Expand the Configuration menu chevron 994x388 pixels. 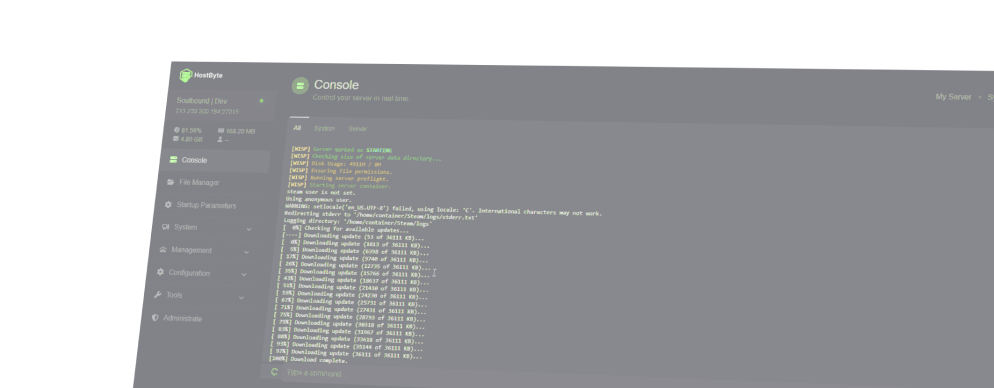pos(244,275)
